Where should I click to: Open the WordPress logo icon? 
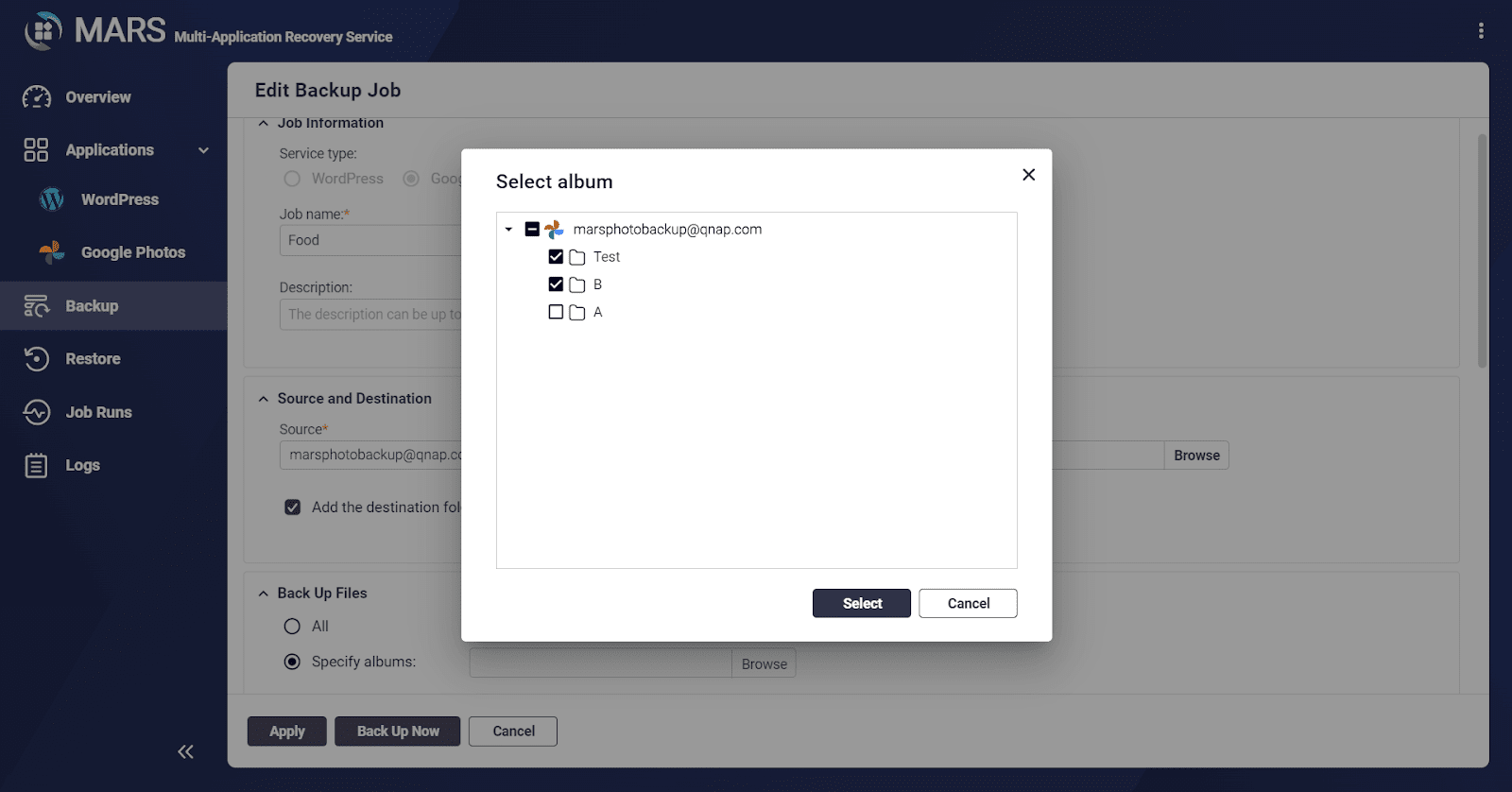click(x=52, y=199)
